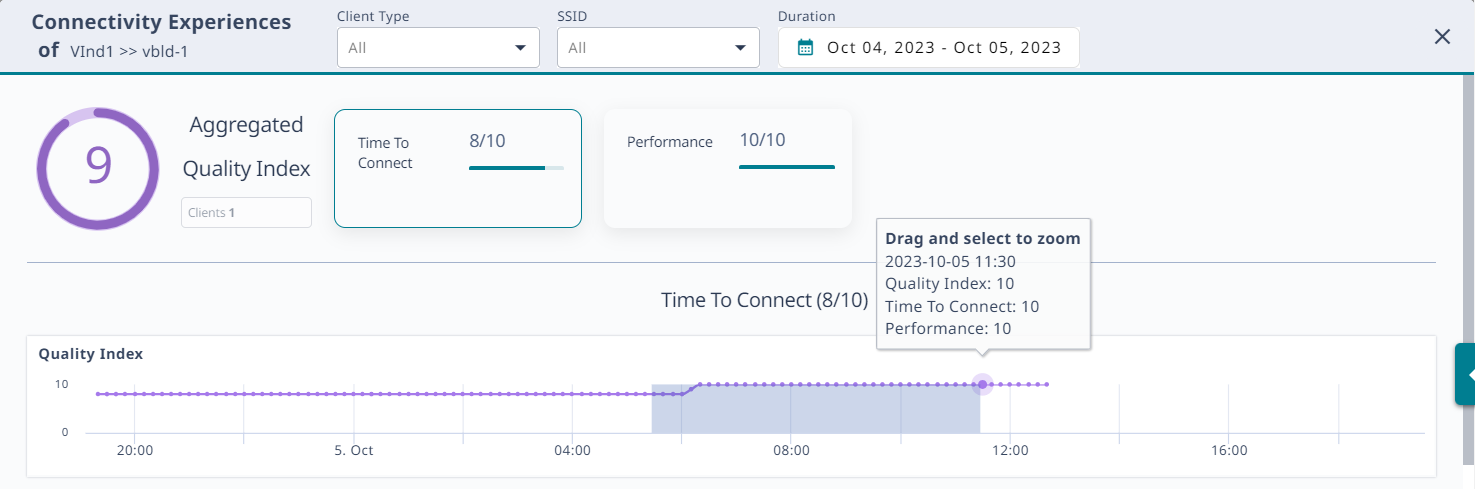Click the 'Time To Connect (8/10)' chart heading
The height and width of the screenshot is (489, 1475).
pyautogui.click(x=764, y=300)
